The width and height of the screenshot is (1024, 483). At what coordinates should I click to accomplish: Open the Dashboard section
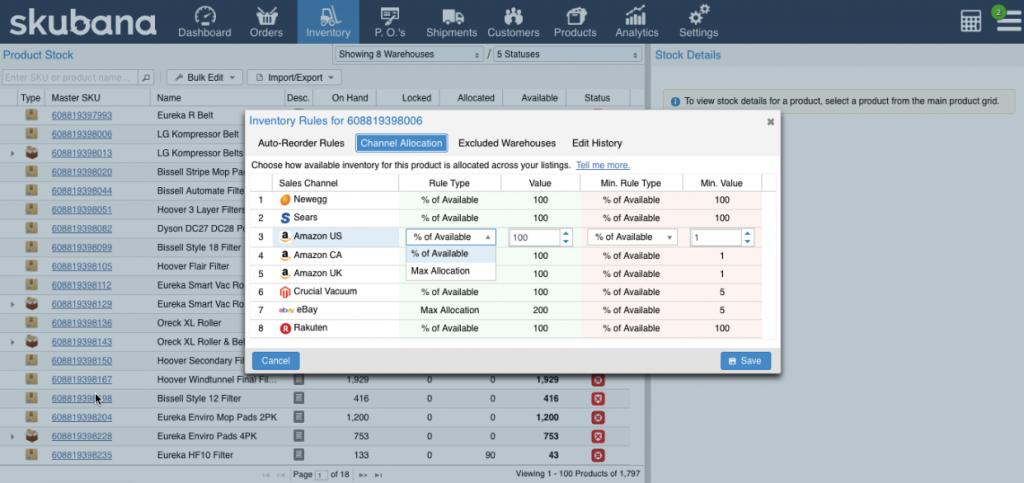[x=204, y=22]
